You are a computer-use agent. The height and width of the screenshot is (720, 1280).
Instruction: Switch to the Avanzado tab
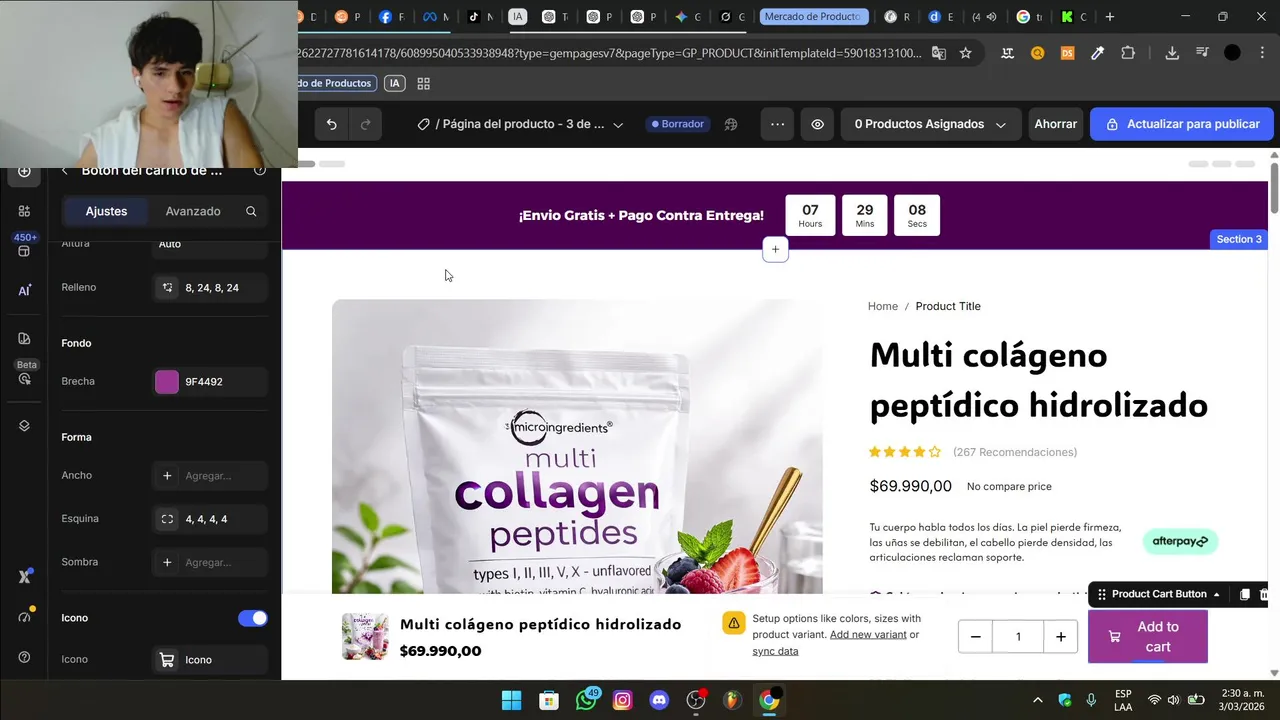(x=193, y=211)
